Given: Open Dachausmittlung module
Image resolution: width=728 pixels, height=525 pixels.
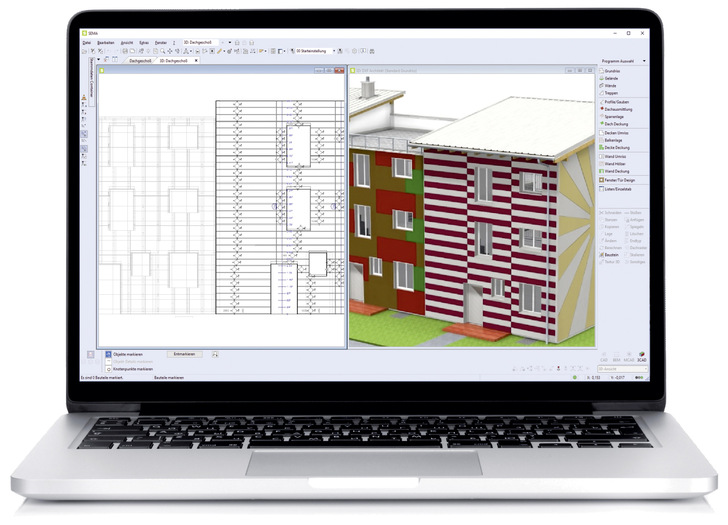Looking at the screenshot, I should (x=617, y=110).
